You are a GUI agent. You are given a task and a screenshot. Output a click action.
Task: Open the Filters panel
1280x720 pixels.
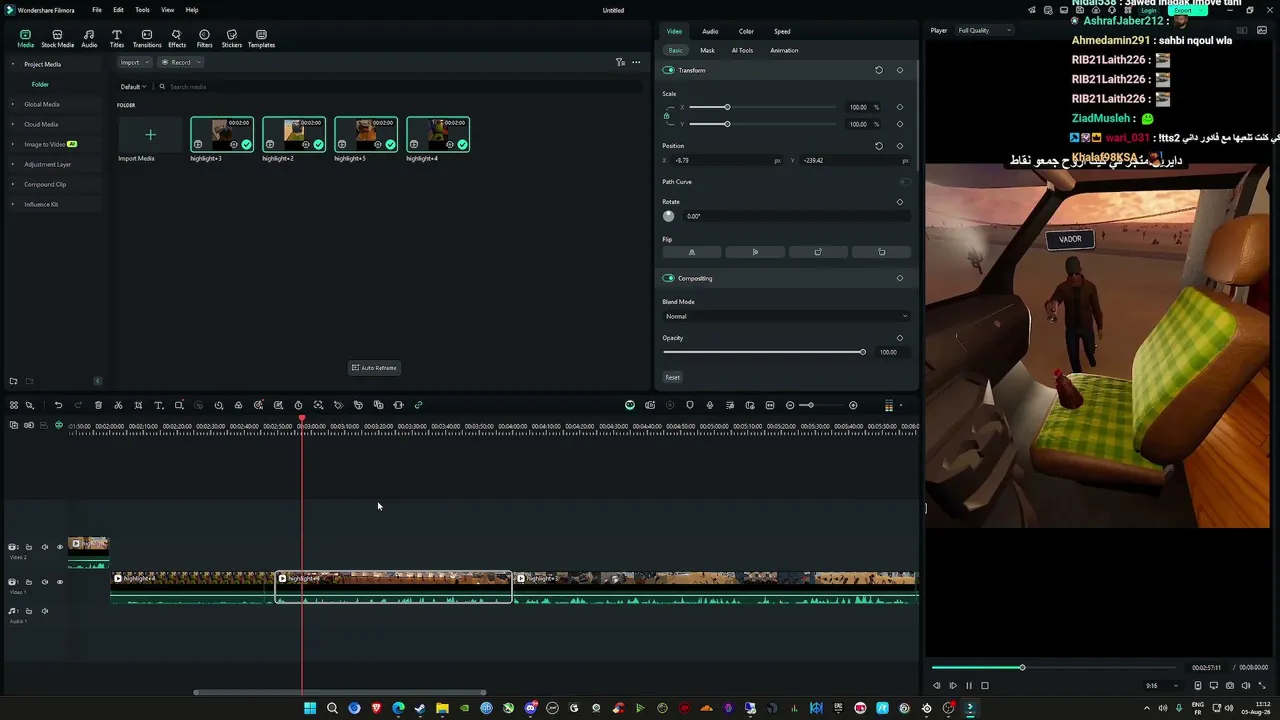[204, 38]
